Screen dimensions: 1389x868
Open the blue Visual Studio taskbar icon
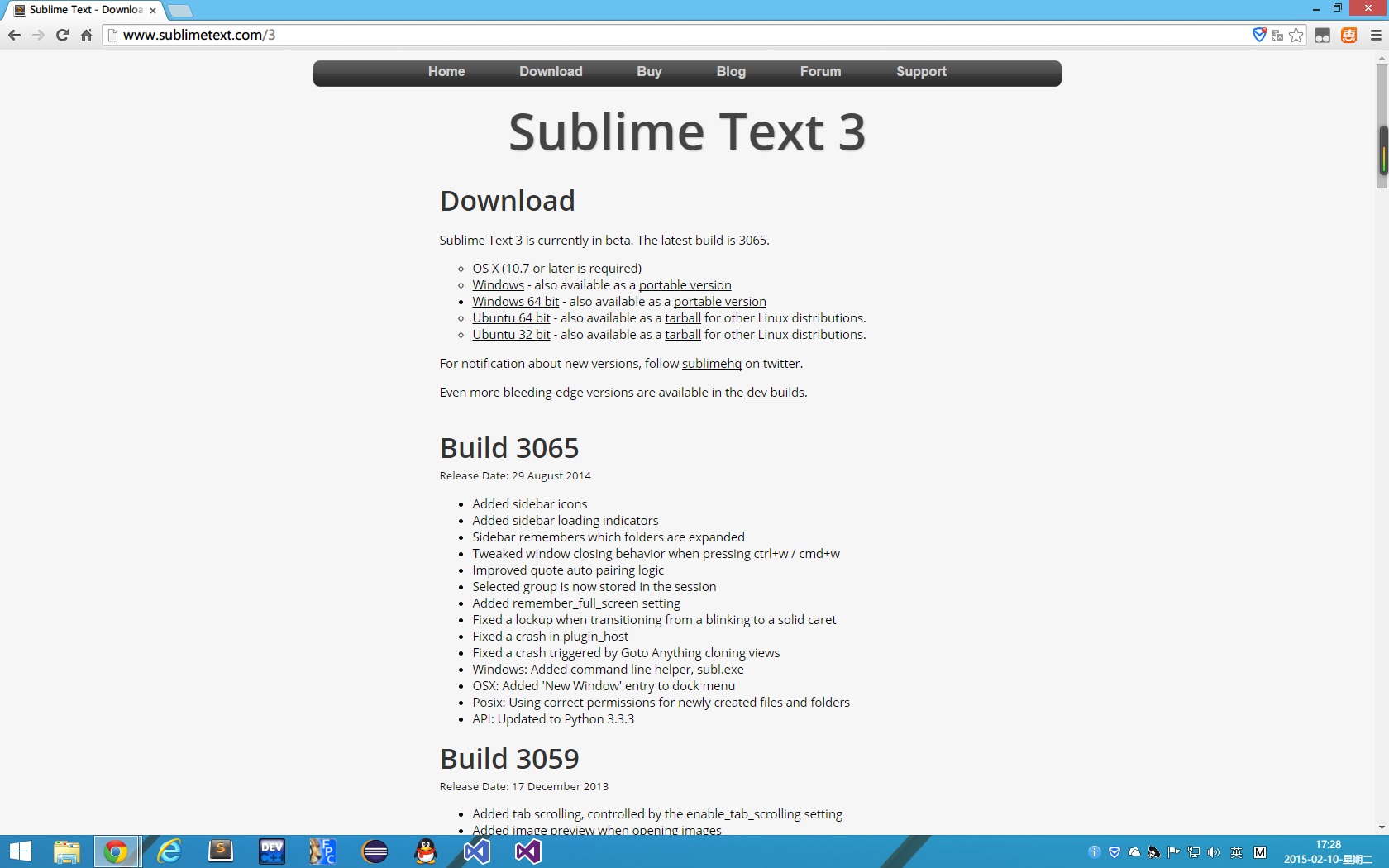(477, 851)
